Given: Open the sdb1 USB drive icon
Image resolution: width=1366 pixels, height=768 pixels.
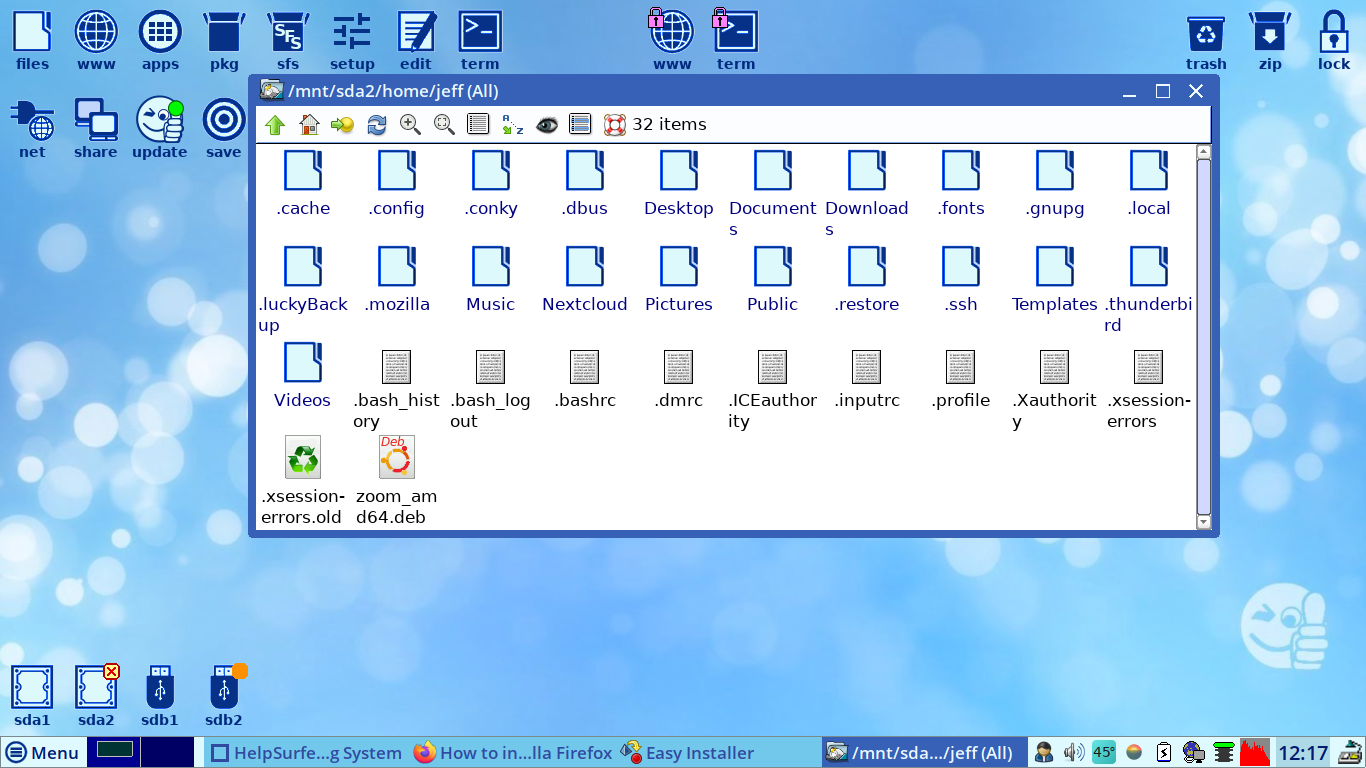Looking at the screenshot, I should (160, 696).
